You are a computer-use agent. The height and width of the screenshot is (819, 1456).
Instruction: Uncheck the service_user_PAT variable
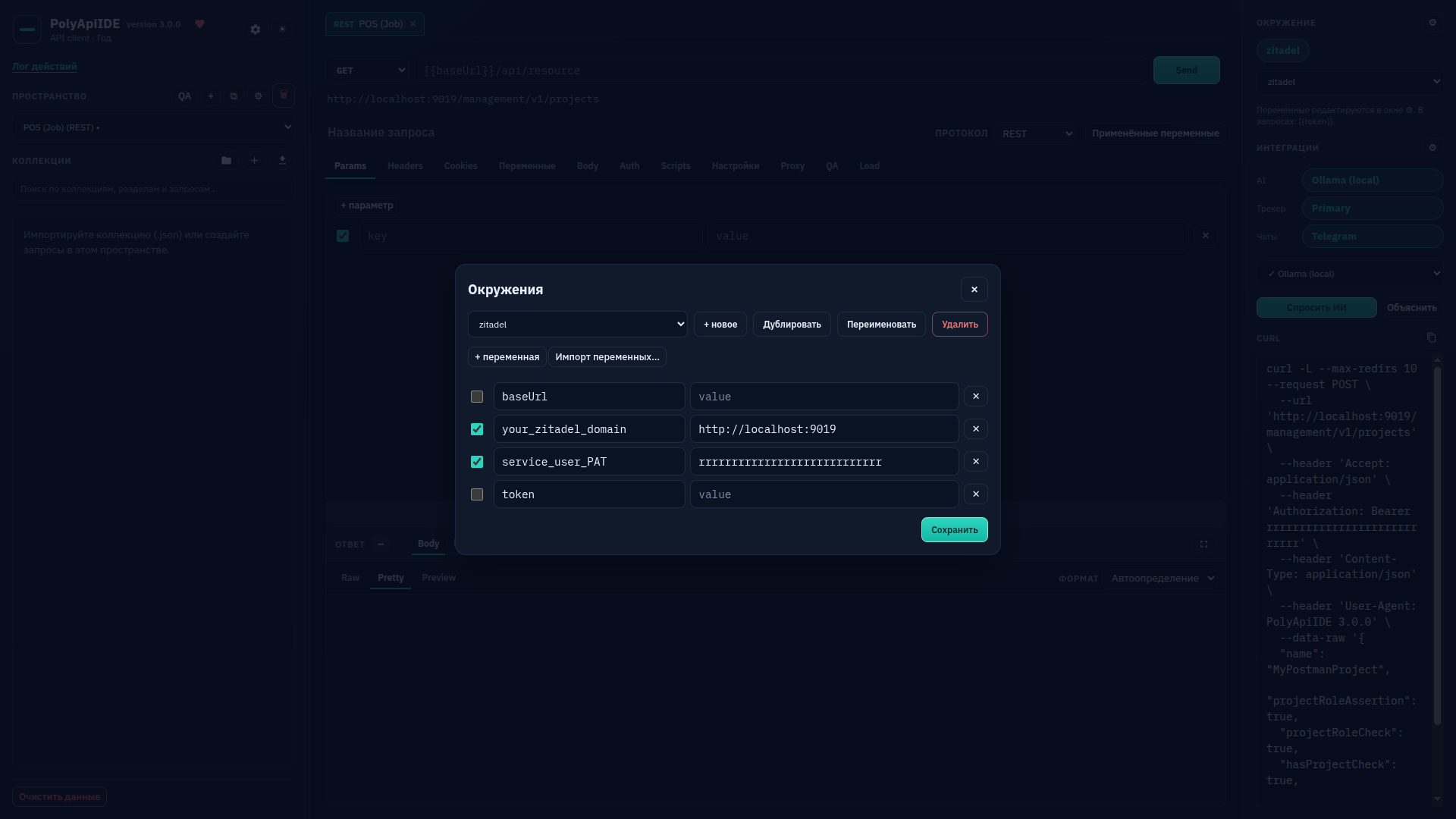(477, 462)
